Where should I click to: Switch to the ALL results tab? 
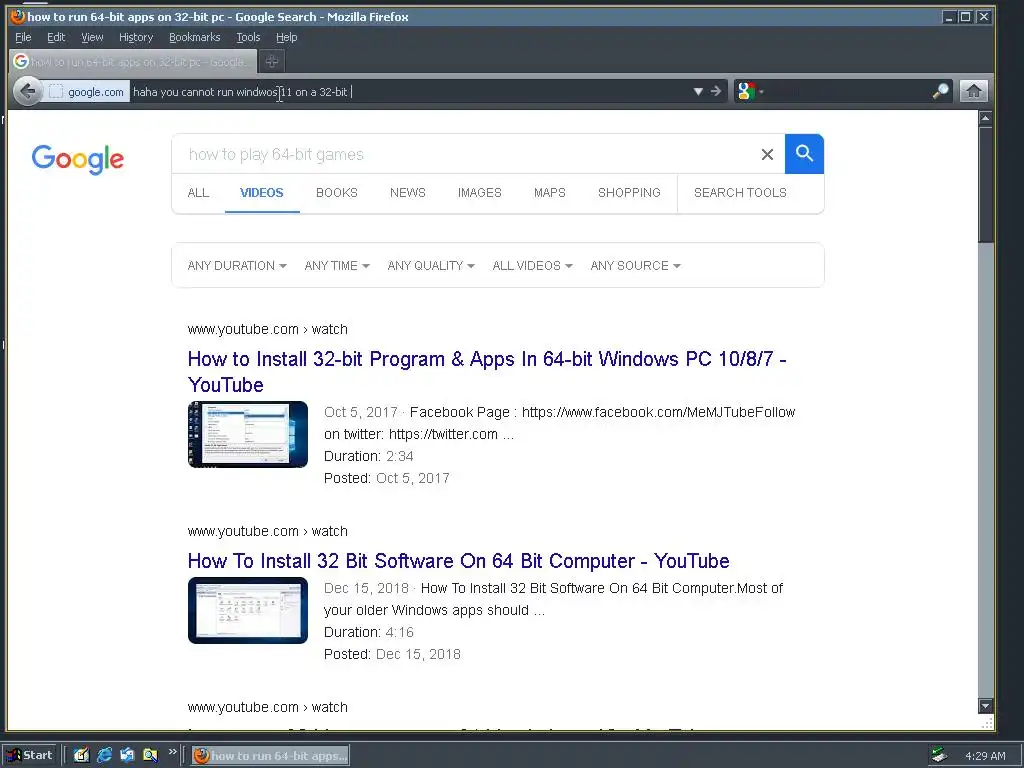(198, 193)
